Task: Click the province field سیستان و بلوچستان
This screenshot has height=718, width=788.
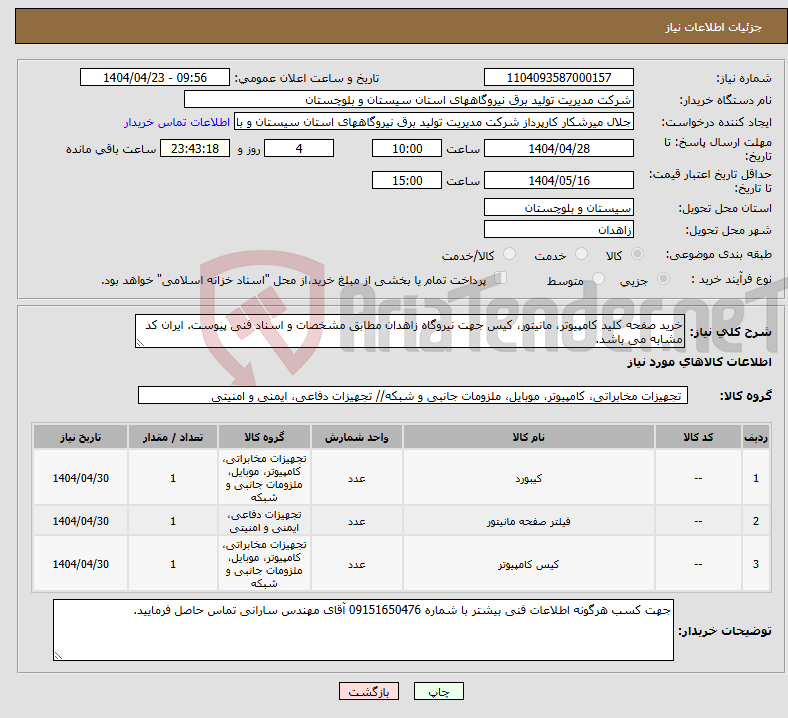Action: [x=558, y=208]
